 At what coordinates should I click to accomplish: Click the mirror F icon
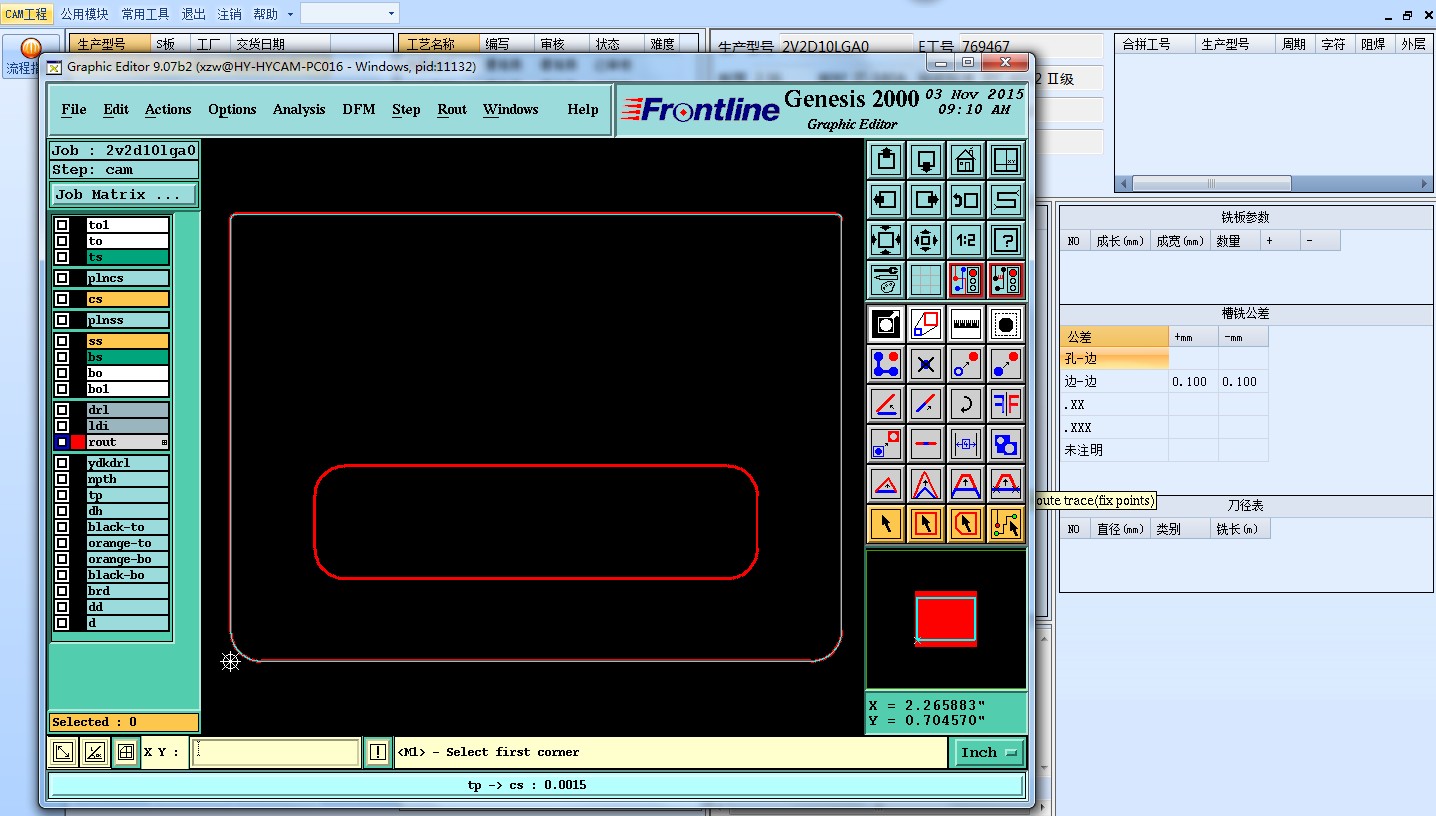[1005, 404]
